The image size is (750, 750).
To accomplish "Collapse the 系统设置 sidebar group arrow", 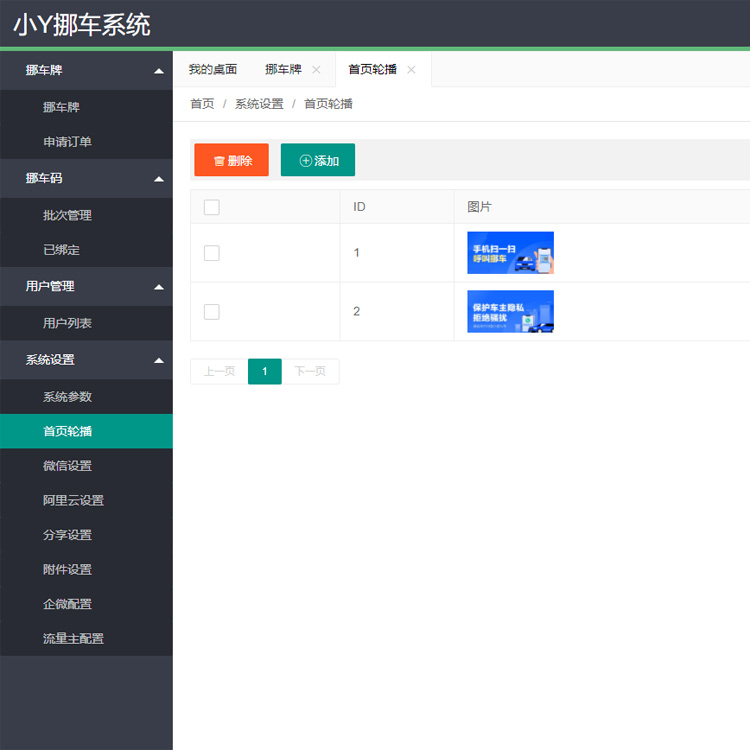I will click(x=159, y=361).
